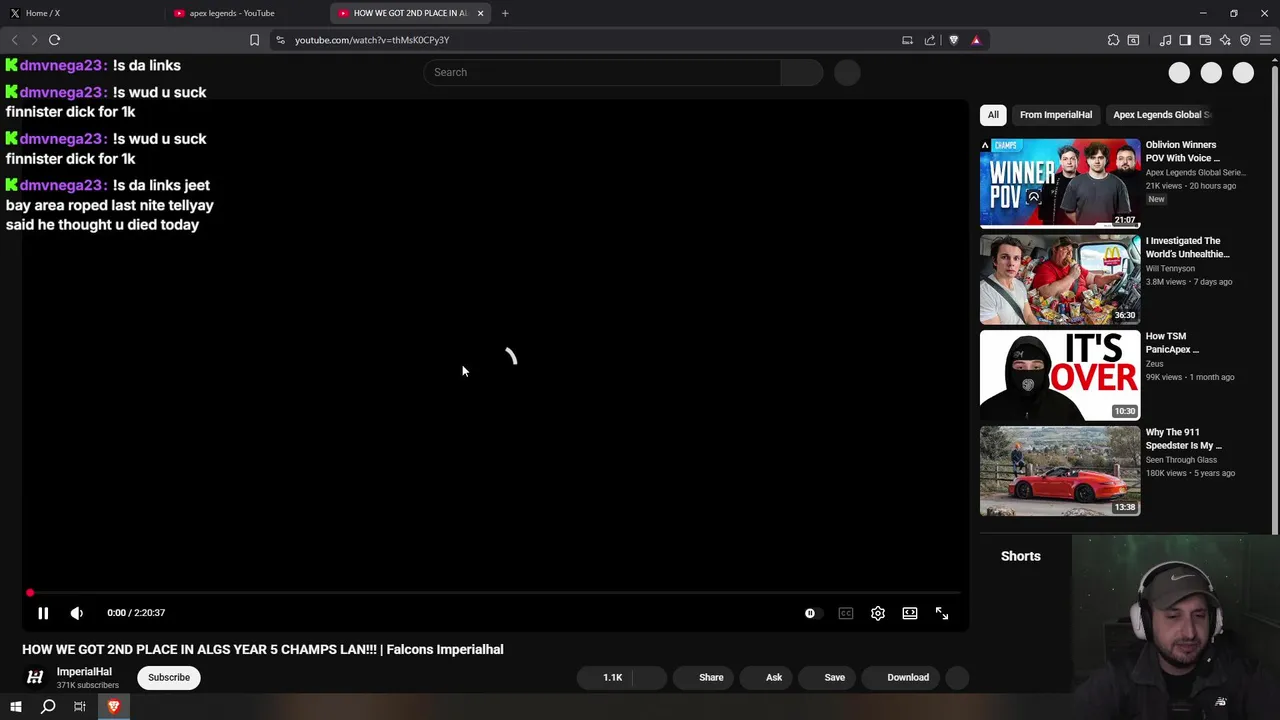Open the Brave Playlist music note icon
Screen dimensions: 1280x720
pos(1165,40)
